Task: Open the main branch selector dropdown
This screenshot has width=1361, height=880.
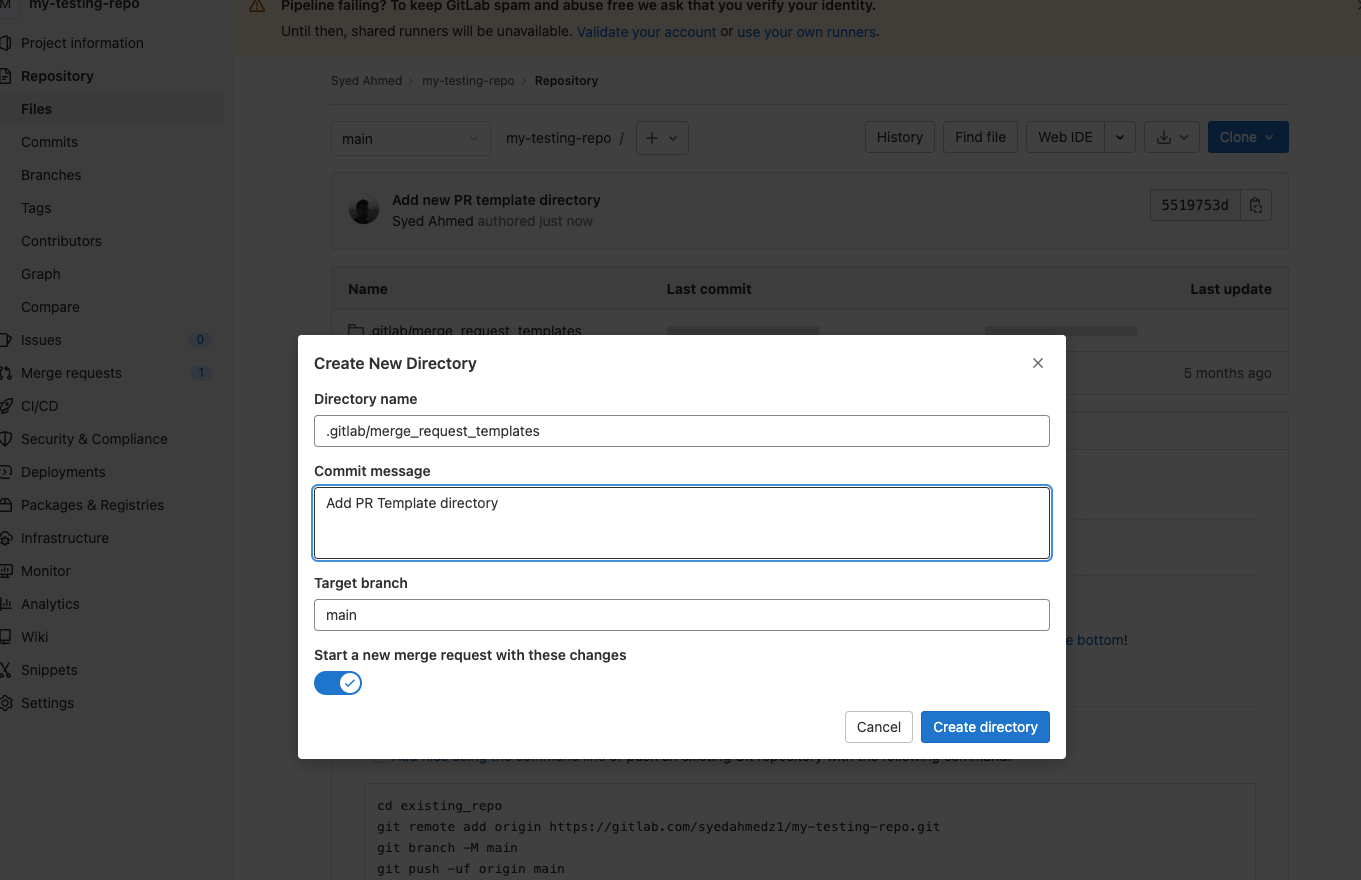Action: [410, 139]
